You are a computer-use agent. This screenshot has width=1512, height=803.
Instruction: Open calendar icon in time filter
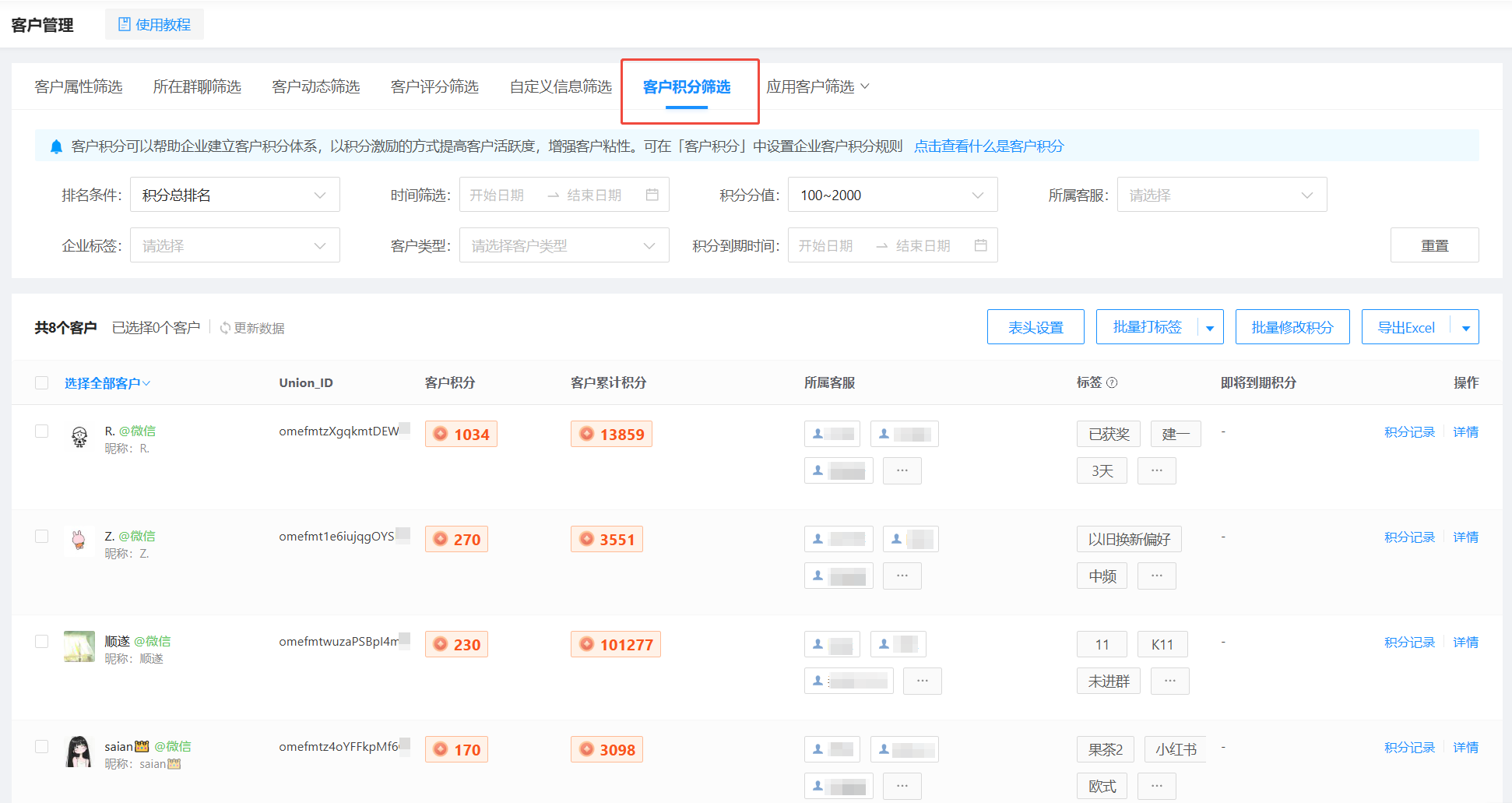[x=652, y=195]
